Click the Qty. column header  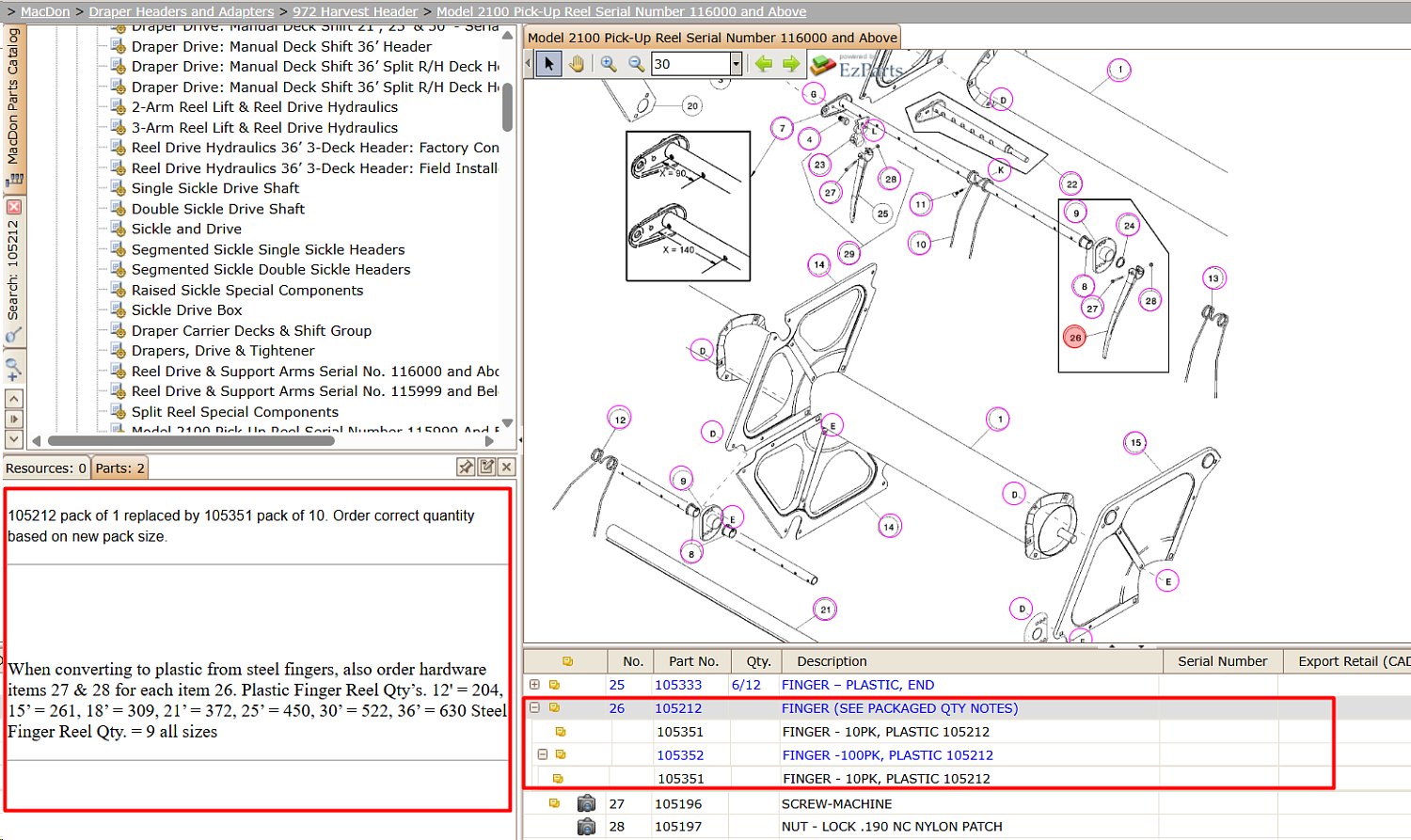click(758, 661)
